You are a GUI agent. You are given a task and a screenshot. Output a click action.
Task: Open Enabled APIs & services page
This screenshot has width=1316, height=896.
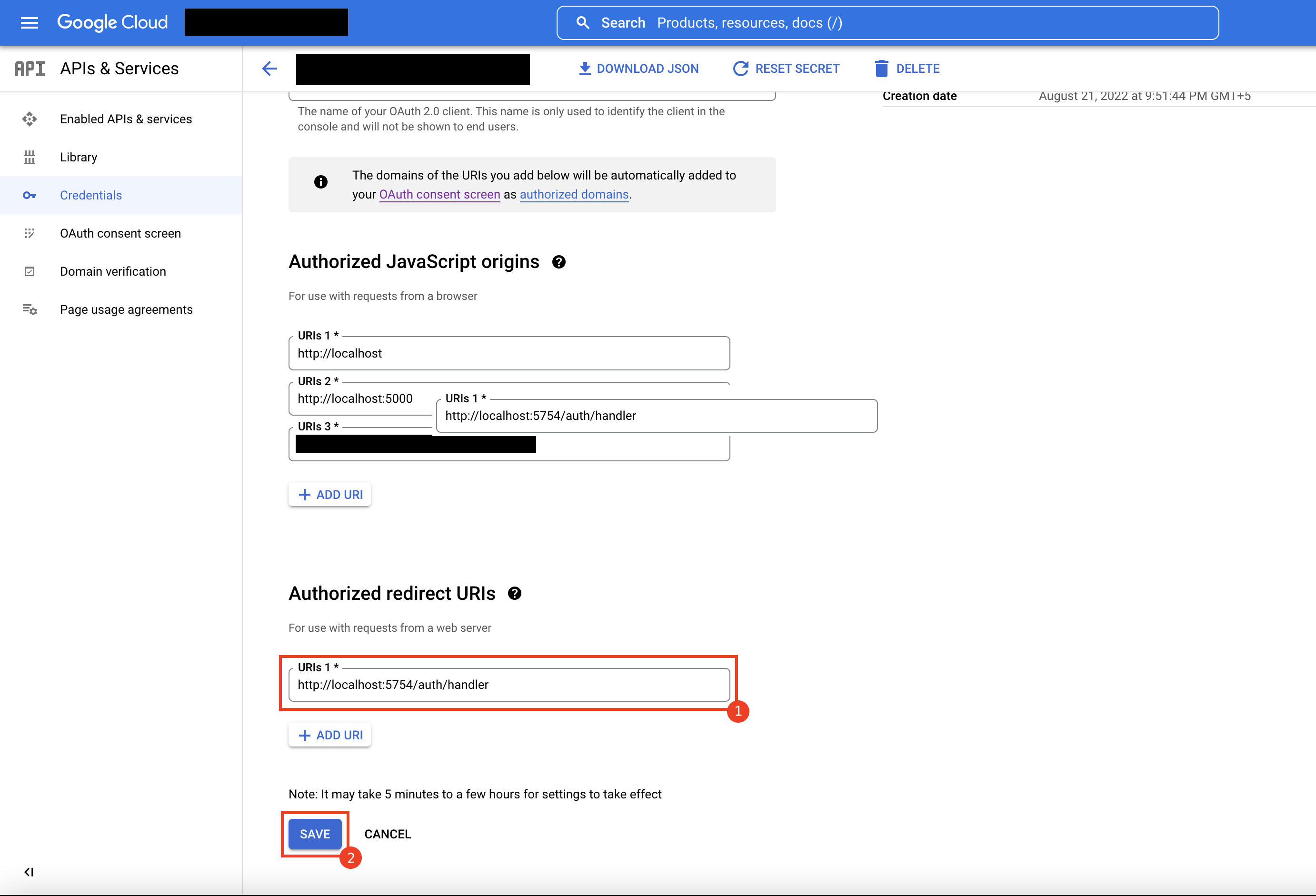coord(126,119)
